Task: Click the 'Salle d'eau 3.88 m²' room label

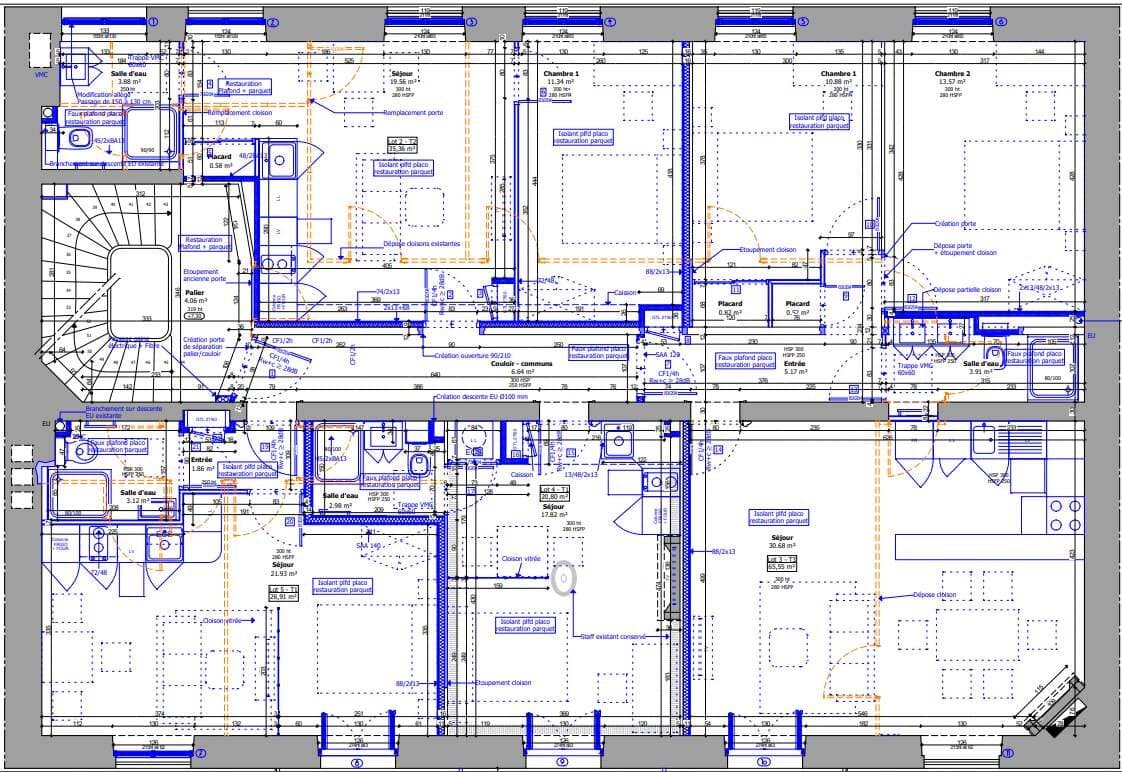Action: coord(128,78)
